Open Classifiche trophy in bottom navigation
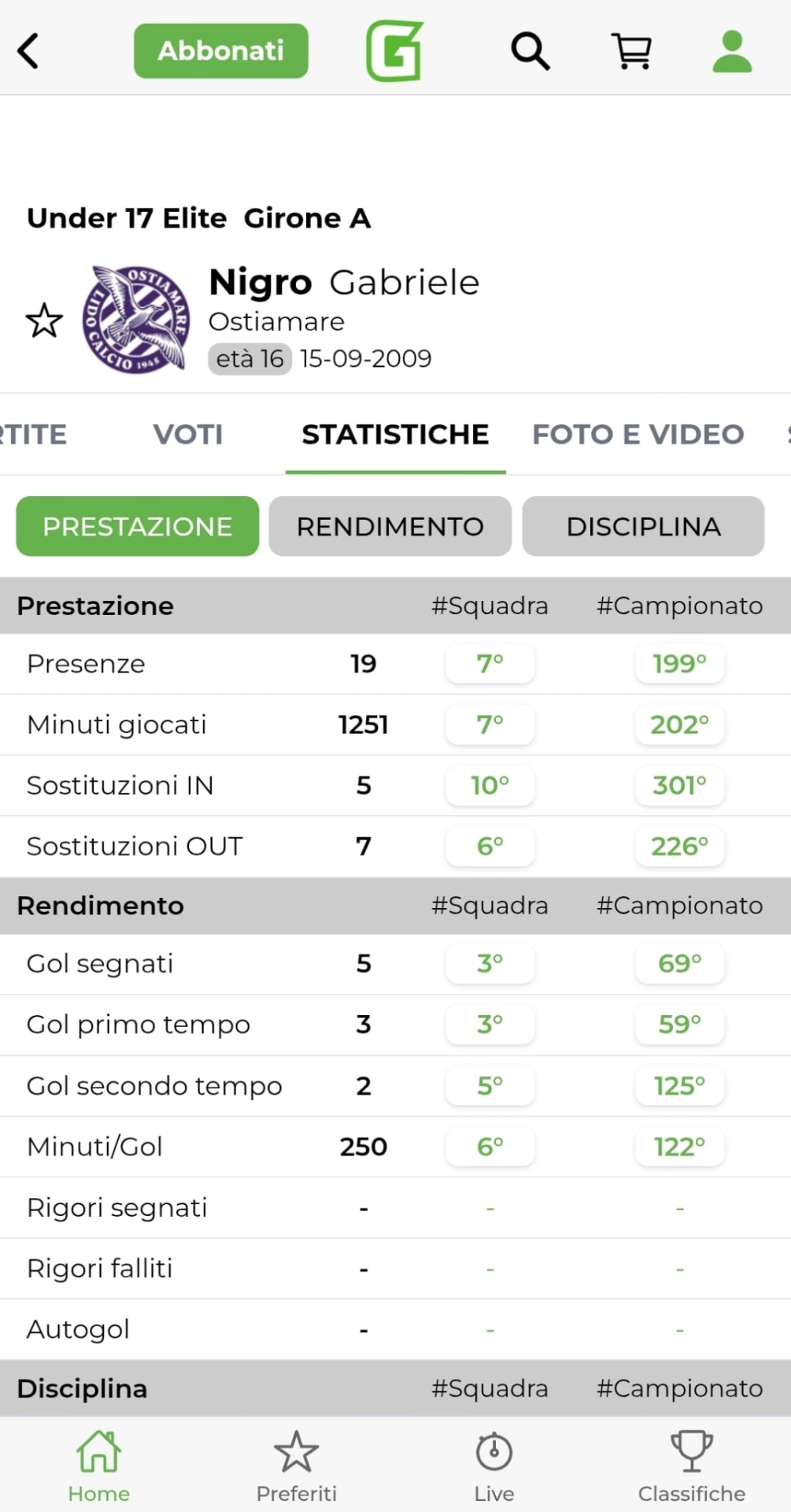791x1512 pixels. click(691, 1466)
